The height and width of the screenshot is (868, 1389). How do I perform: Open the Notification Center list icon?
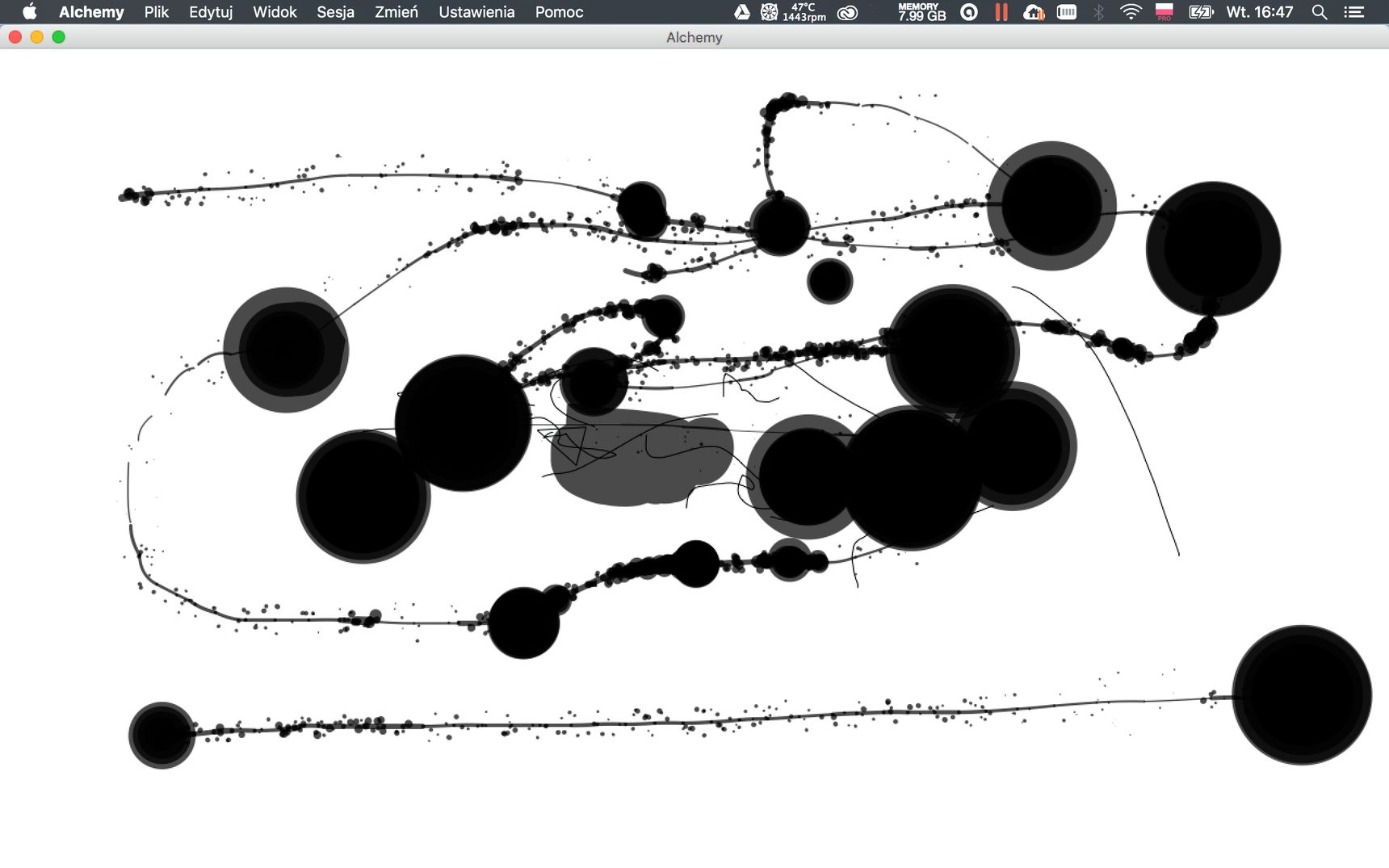[1354, 11]
